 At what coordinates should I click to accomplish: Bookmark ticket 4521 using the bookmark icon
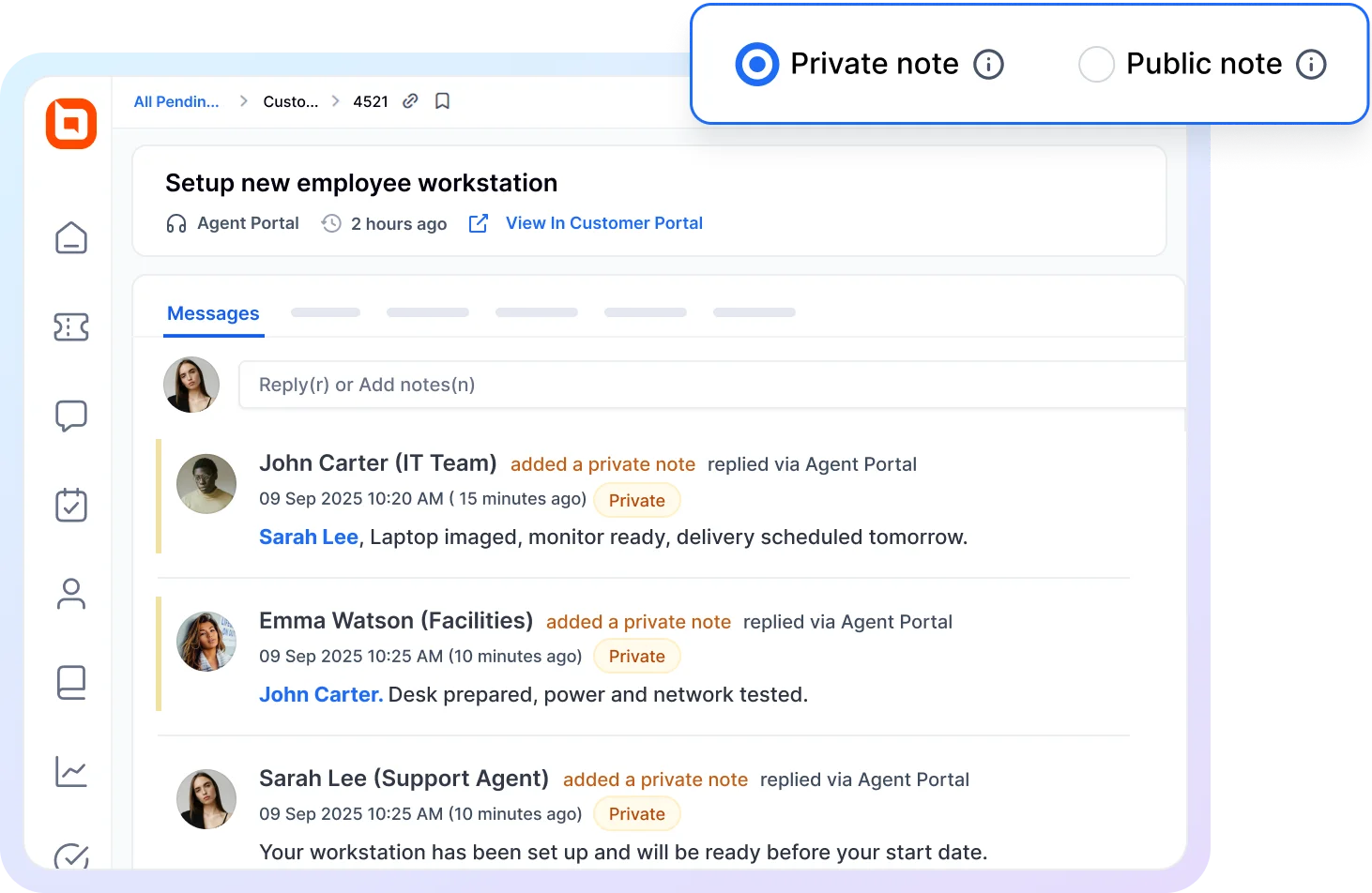[442, 101]
